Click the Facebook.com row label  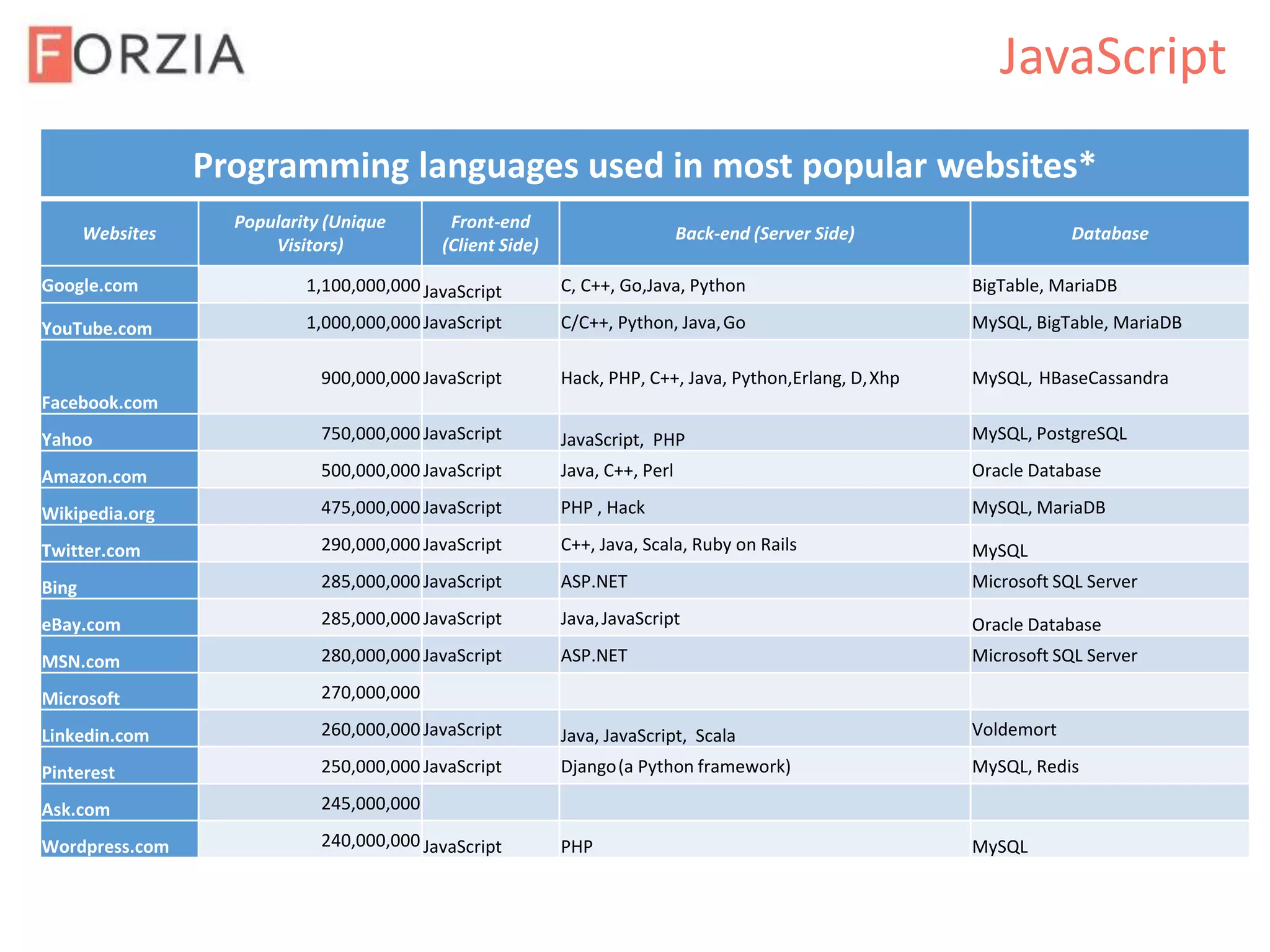click(100, 403)
